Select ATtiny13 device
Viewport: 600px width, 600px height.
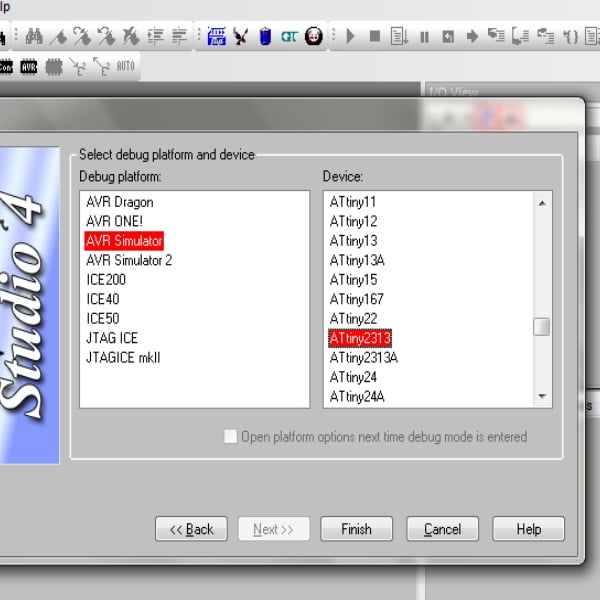(354, 241)
